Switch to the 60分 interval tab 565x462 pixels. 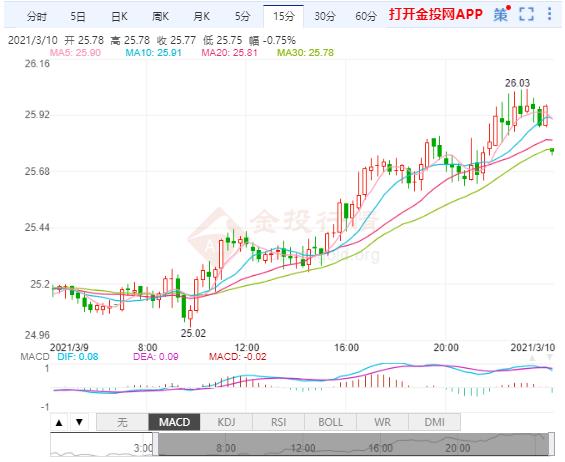tap(366, 16)
